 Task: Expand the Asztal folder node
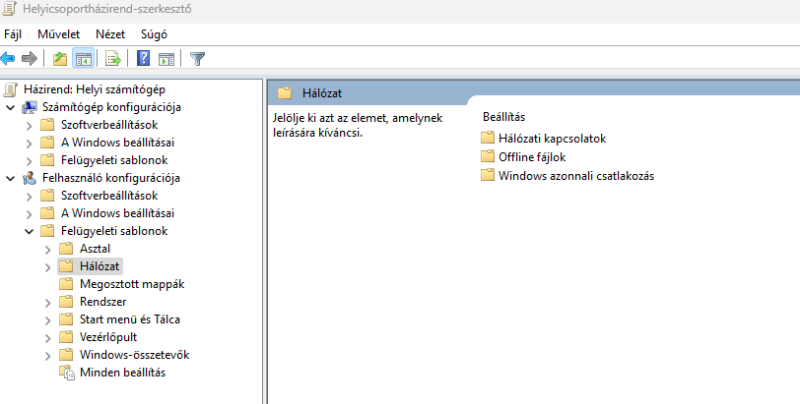tap(48, 249)
